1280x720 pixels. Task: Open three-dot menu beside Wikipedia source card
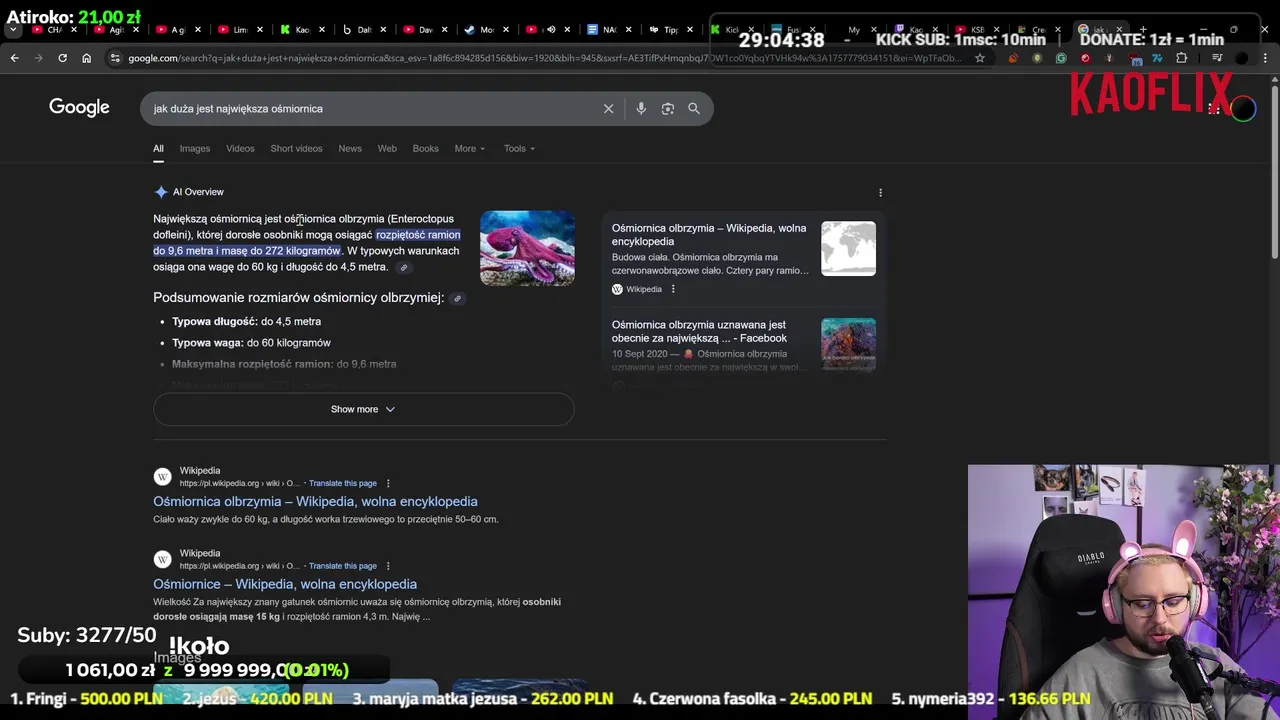pyautogui.click(x=673, y=289)
